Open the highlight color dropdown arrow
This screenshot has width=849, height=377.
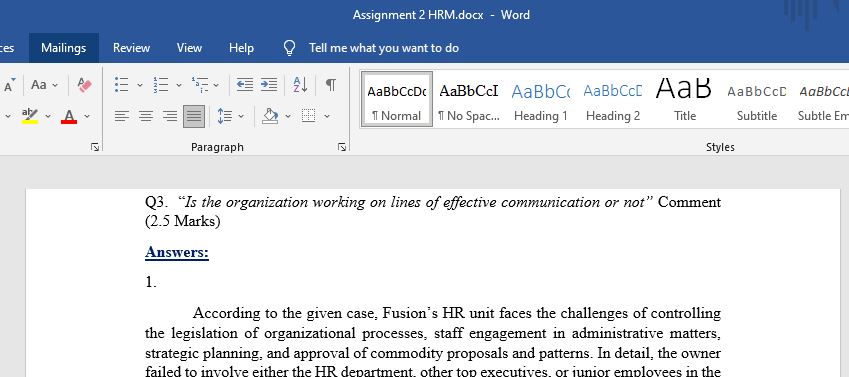tap(48, 116)
